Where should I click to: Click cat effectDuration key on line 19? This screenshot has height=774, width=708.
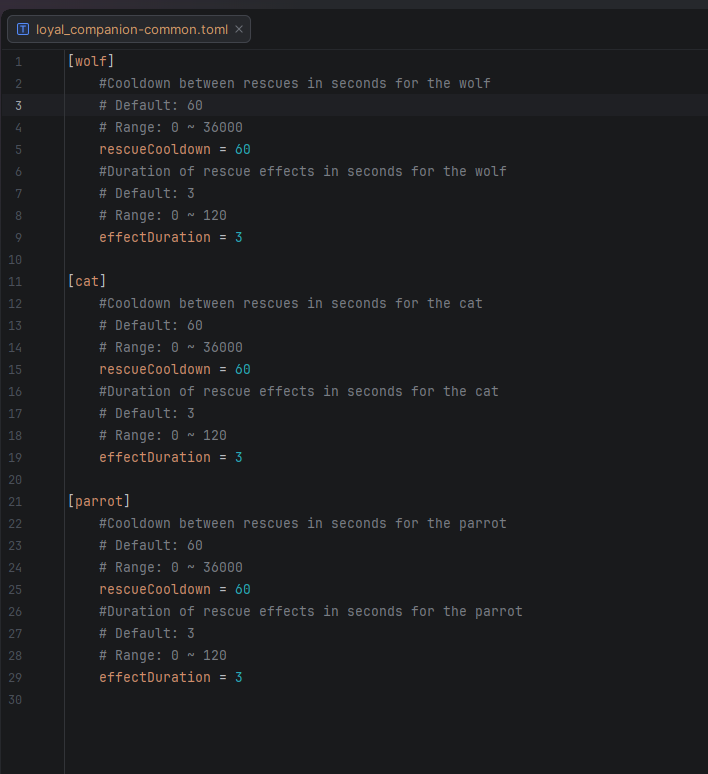coord(155,458)
